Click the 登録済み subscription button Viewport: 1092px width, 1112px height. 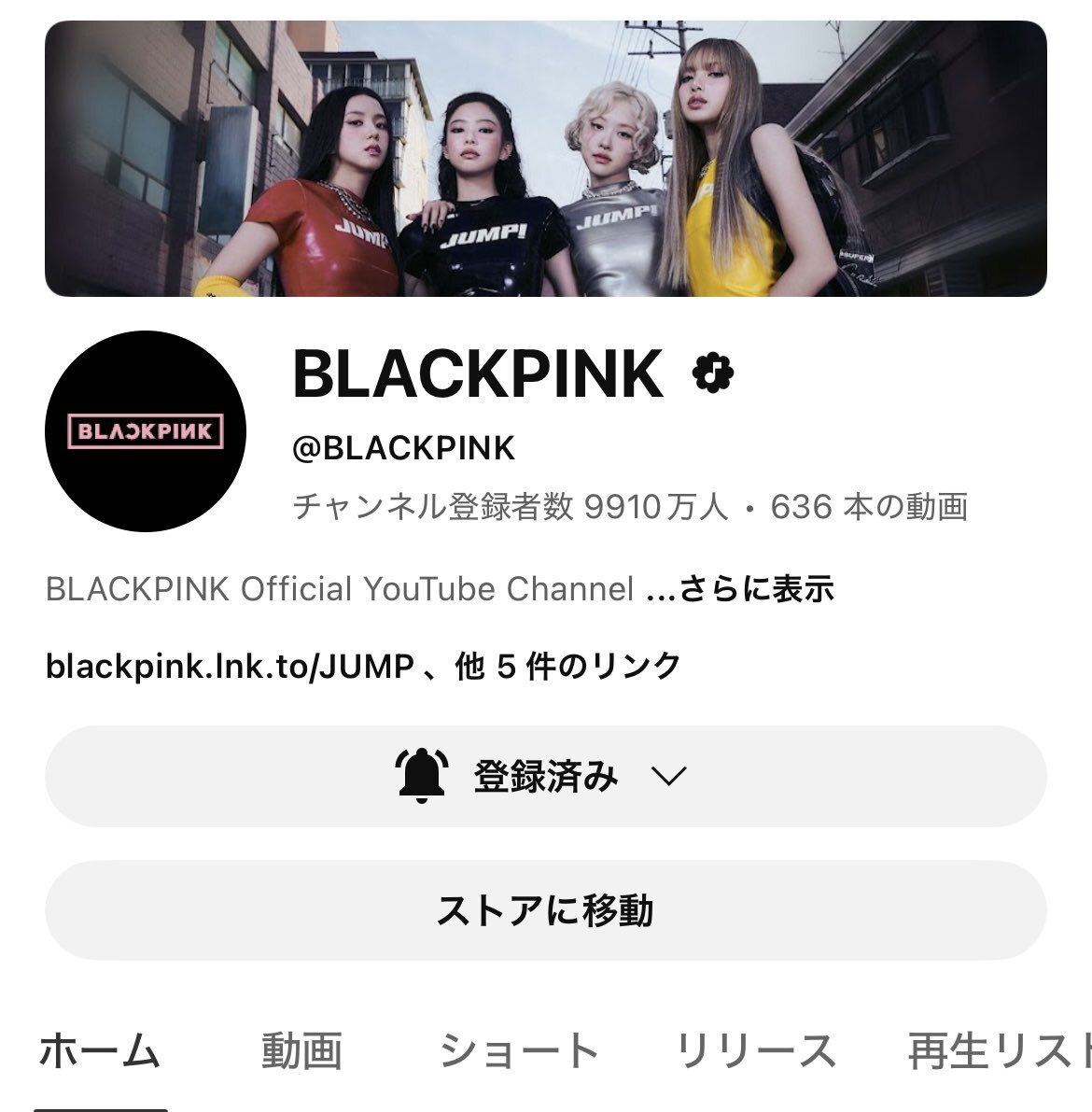(x=546, y=776)
